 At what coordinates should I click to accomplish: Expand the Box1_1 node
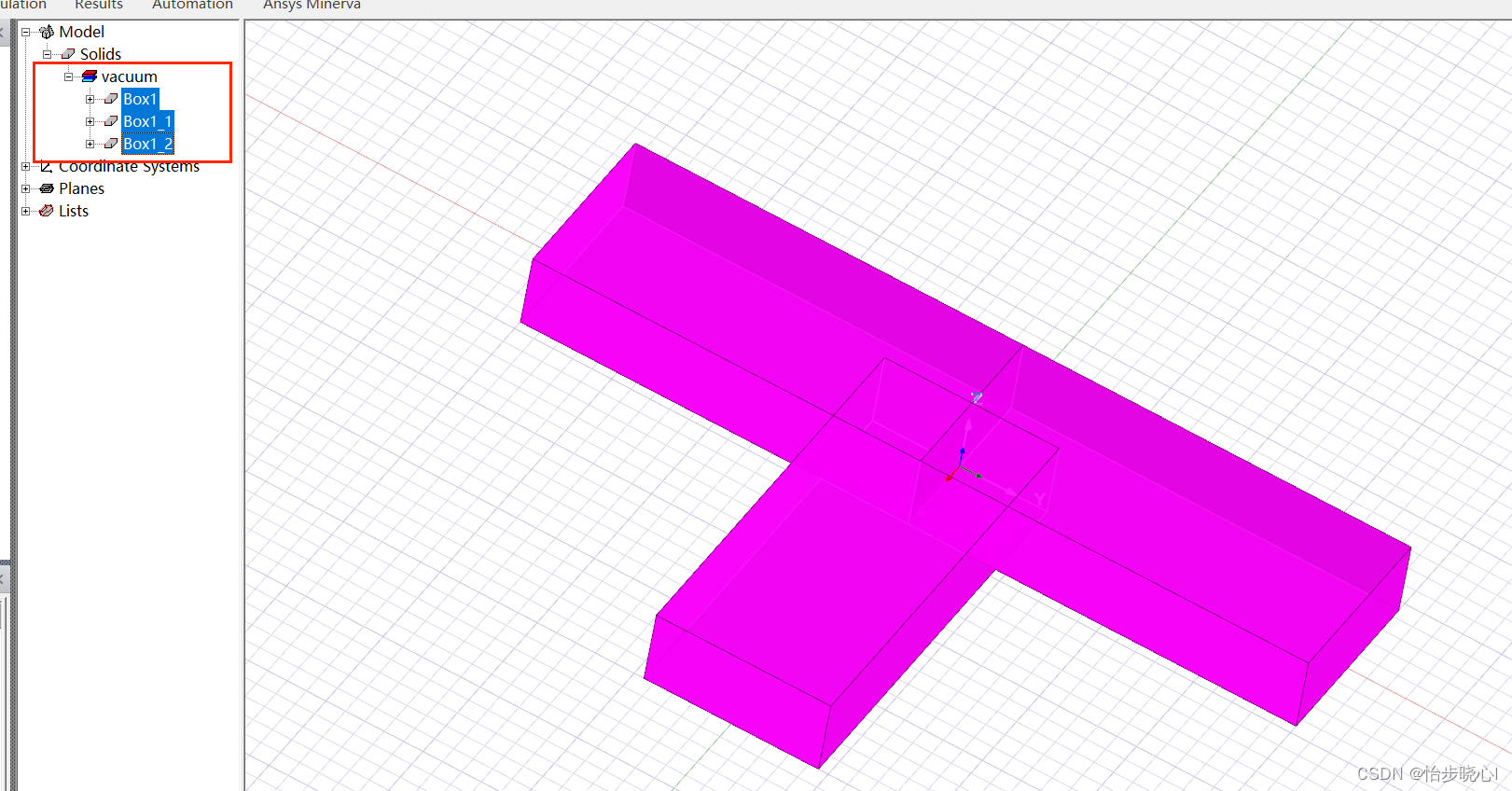tap(90, 121)
